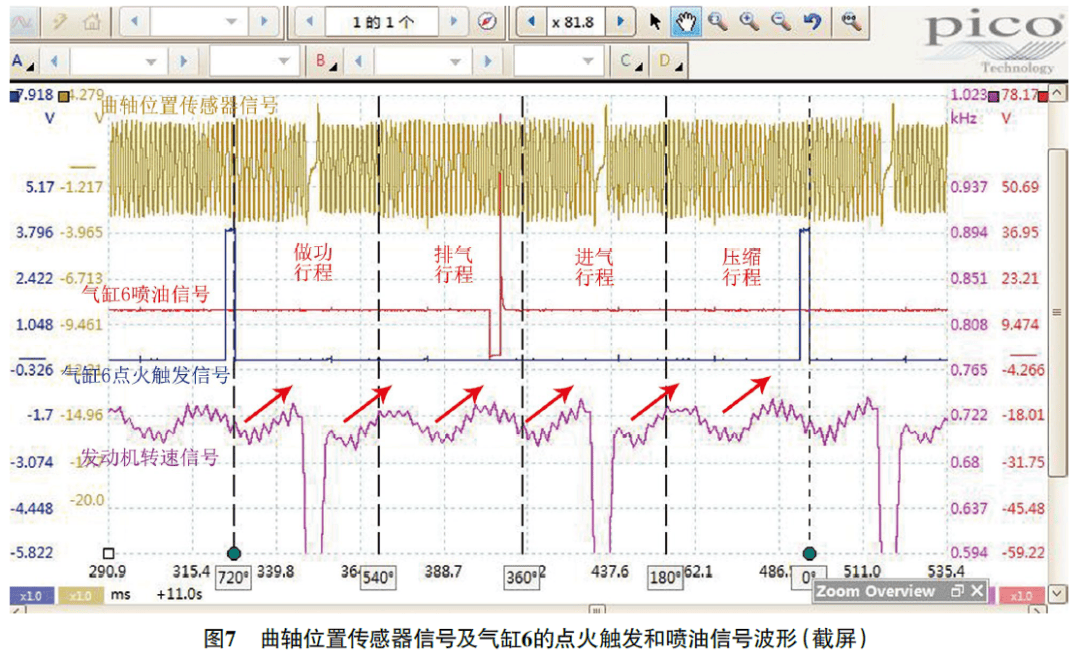Image resolution: width=1080 pixels, height=657 pixels.
Task: Click the scope mode waveform icon
Action: (23, 21)
